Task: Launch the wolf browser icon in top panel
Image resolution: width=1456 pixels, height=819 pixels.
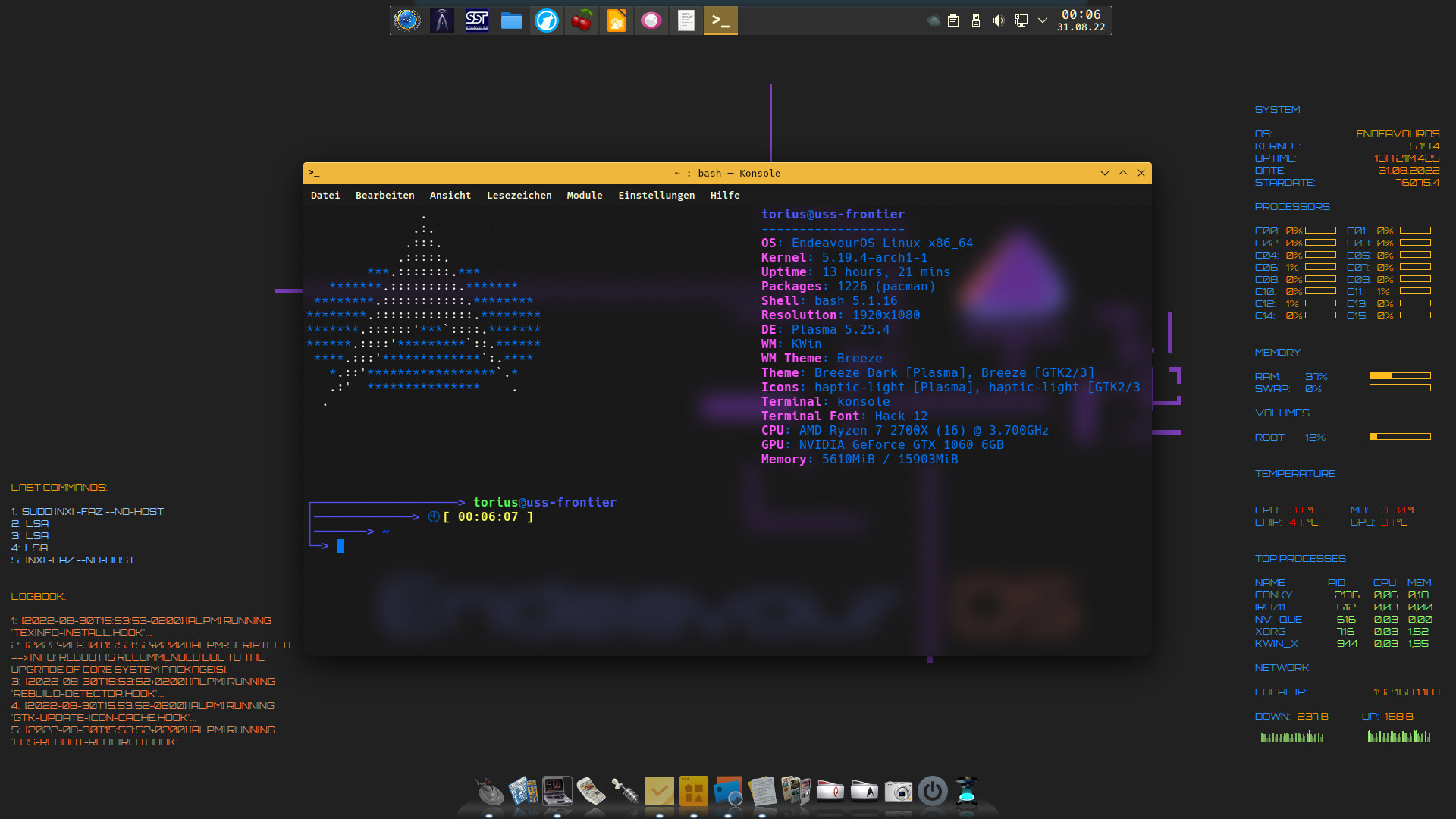Action: pyautogui.click(x=547, y=20)
